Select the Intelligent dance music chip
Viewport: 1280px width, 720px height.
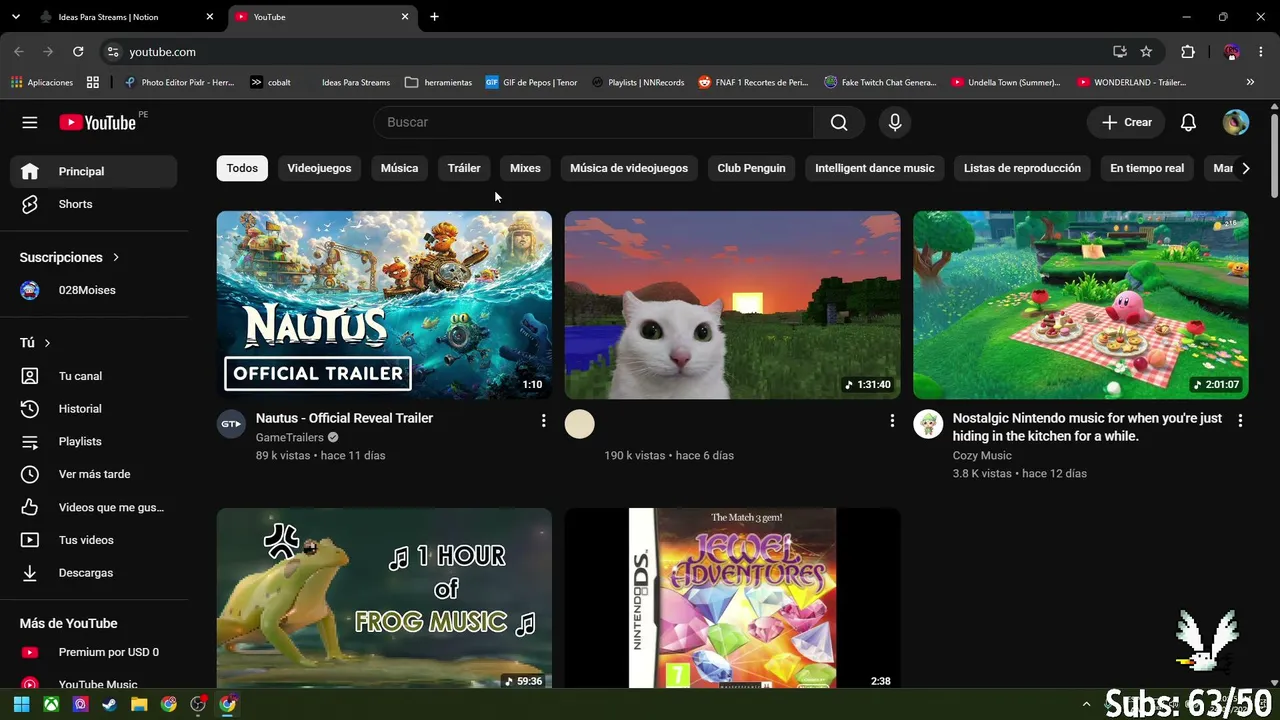point(874,168)
